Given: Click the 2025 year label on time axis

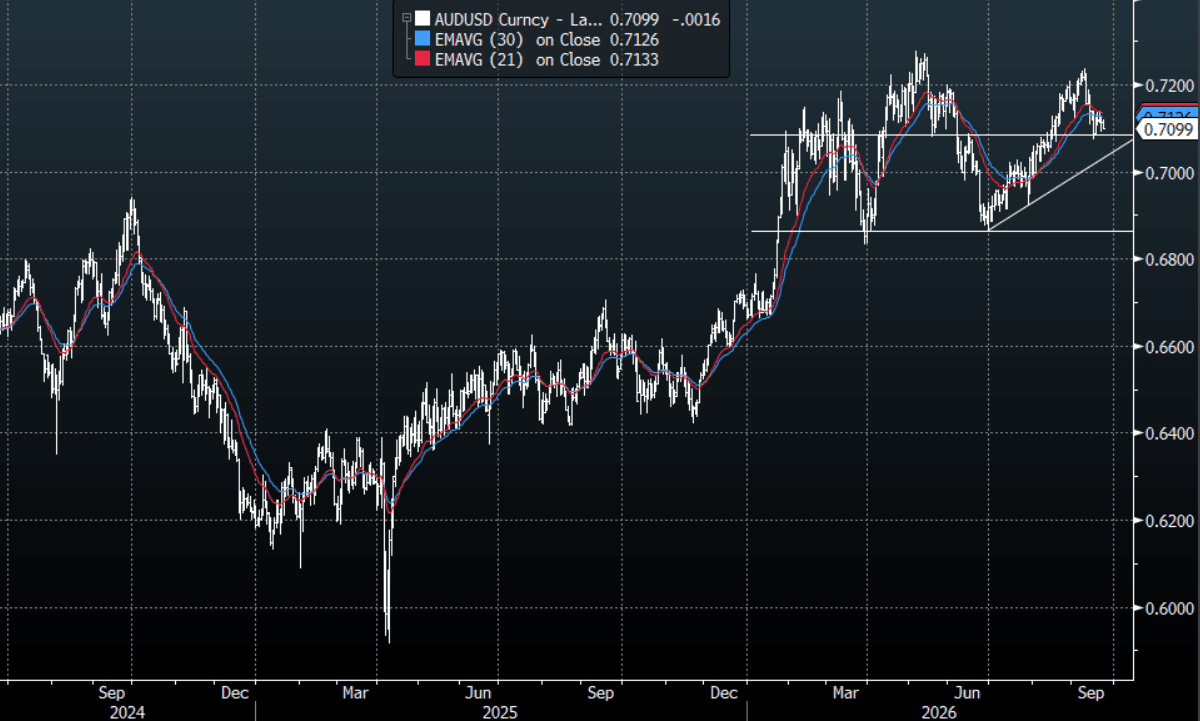Looking at the screenshot, I should pyautogui.click(x=500, y=712).
